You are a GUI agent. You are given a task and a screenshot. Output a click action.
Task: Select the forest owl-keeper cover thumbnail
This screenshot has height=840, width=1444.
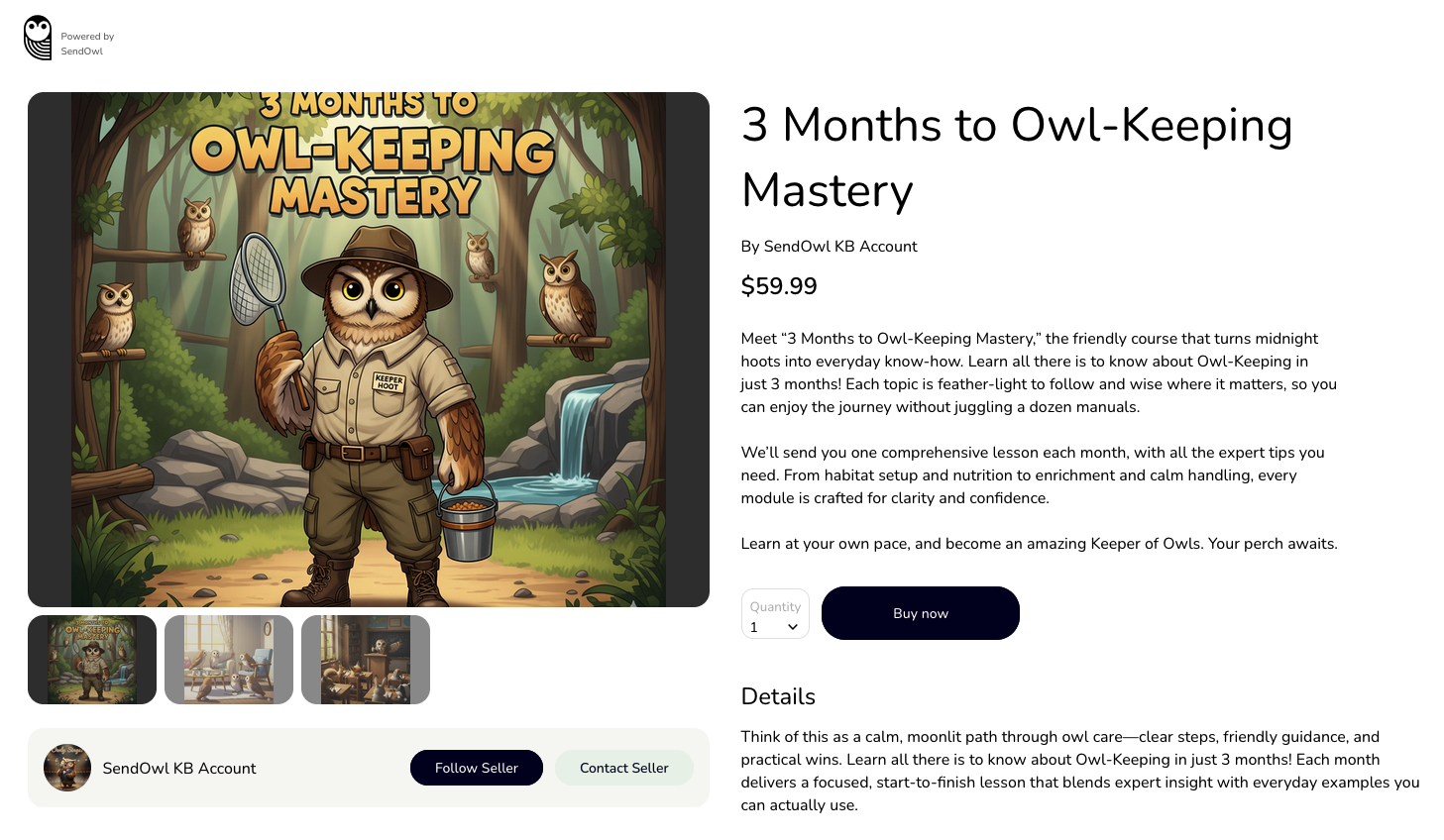92,660
